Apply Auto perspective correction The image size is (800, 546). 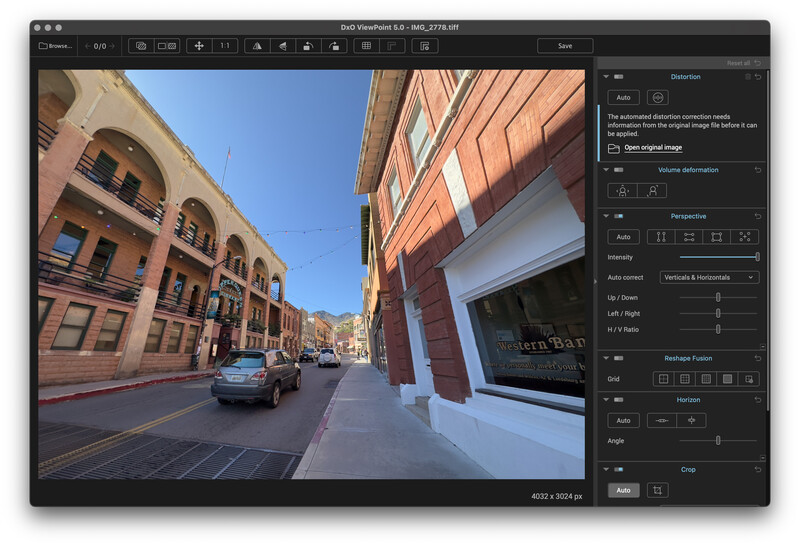coord(623,237)
